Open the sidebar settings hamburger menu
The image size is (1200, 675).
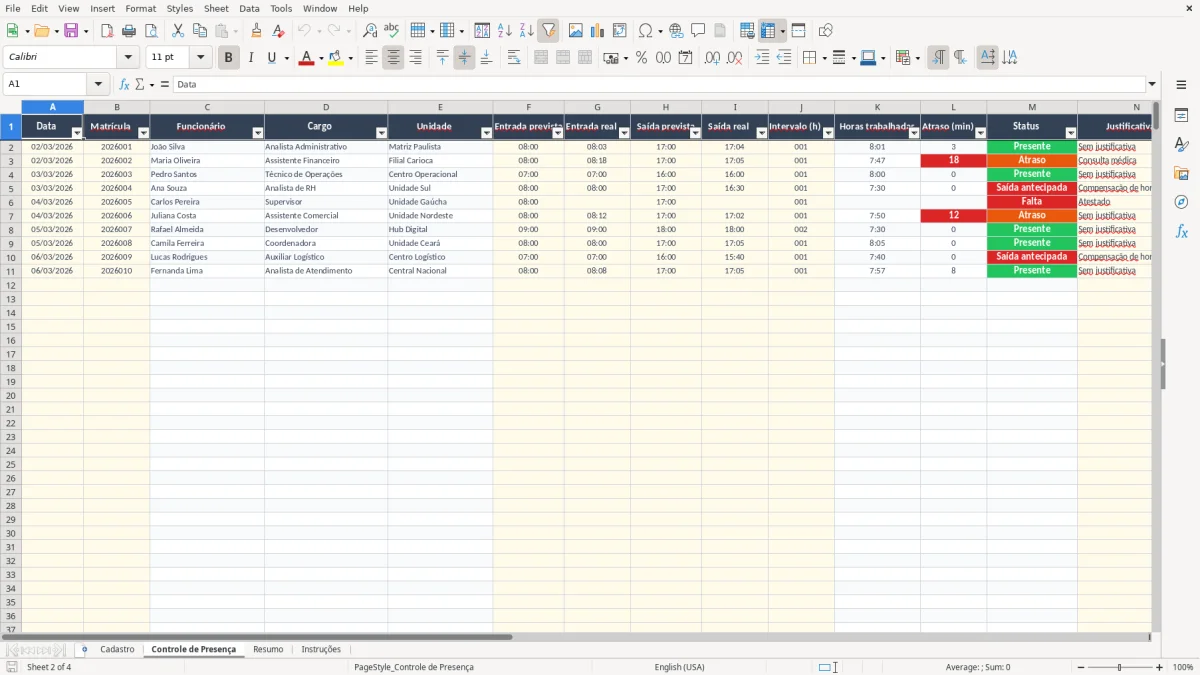[1181, 85]
